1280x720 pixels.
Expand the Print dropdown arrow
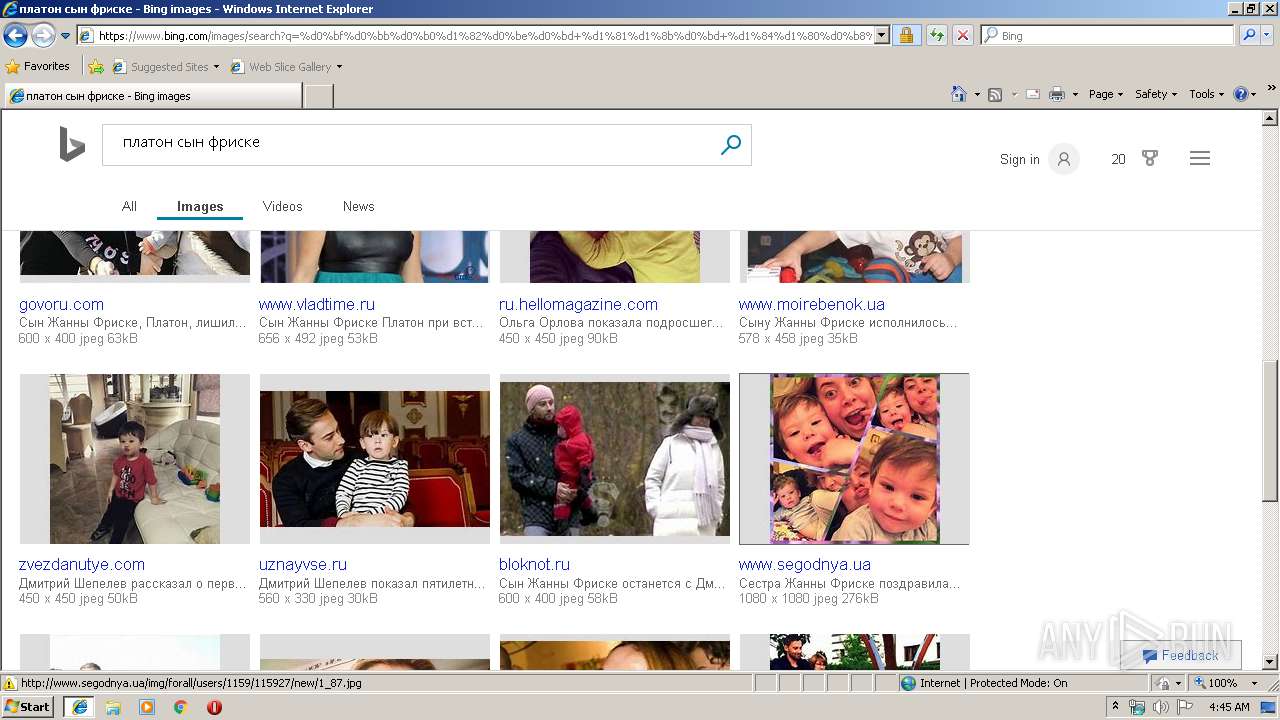[1075, 95]
